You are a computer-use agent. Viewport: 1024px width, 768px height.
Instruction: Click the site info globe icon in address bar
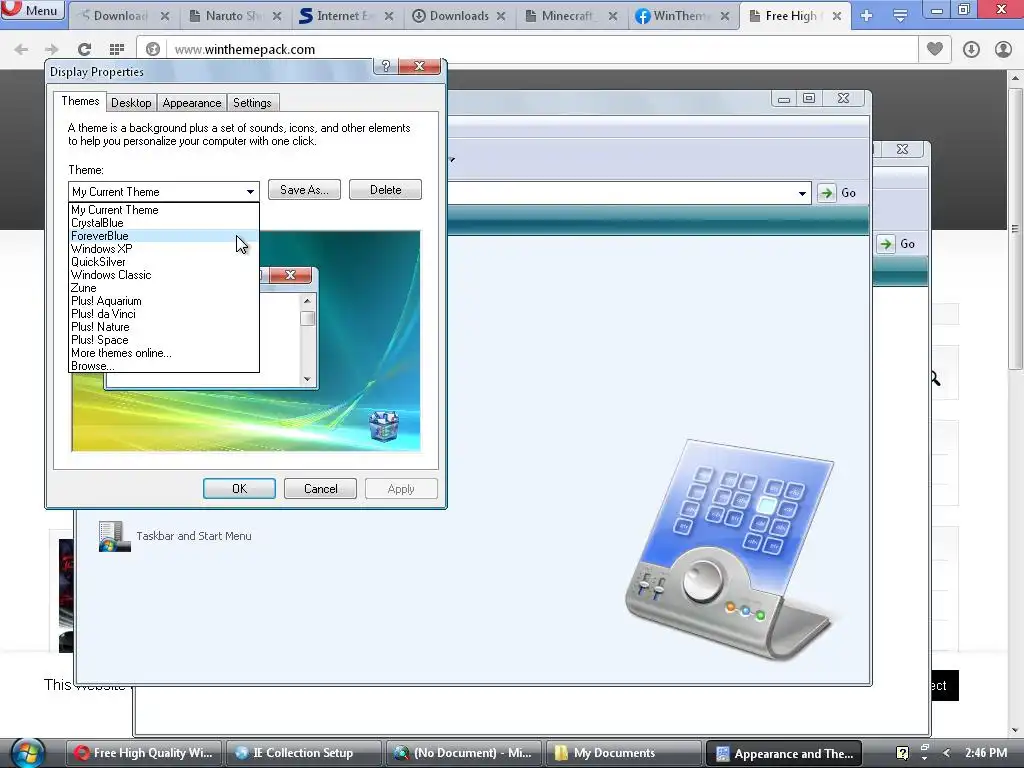(x=153, y=50)
